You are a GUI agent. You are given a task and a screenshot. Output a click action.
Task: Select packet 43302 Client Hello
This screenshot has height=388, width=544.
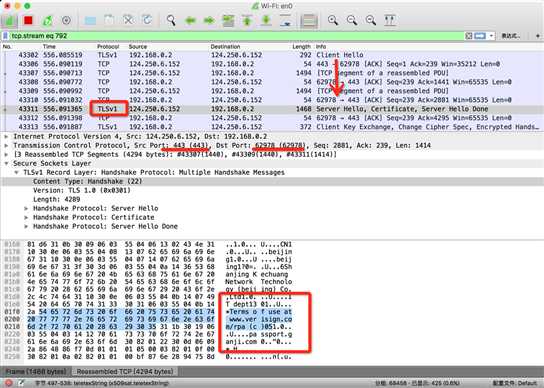click(x=272, y=55)
